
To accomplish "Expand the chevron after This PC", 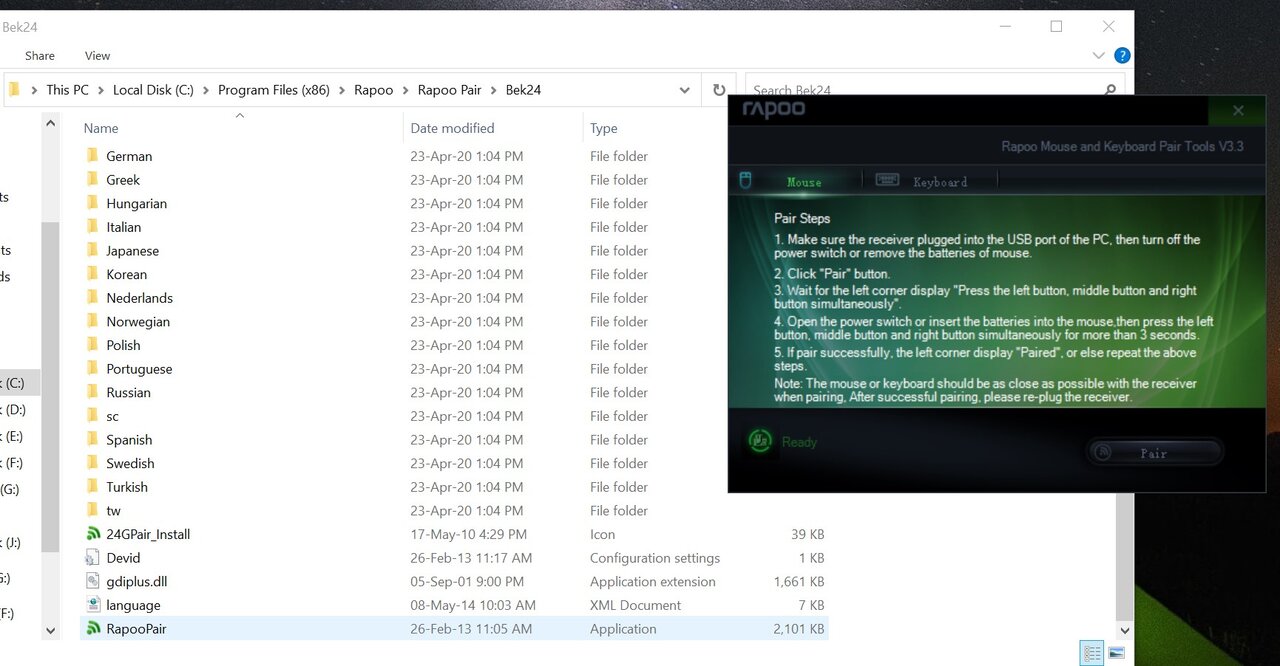I will [x=100, y=90].
